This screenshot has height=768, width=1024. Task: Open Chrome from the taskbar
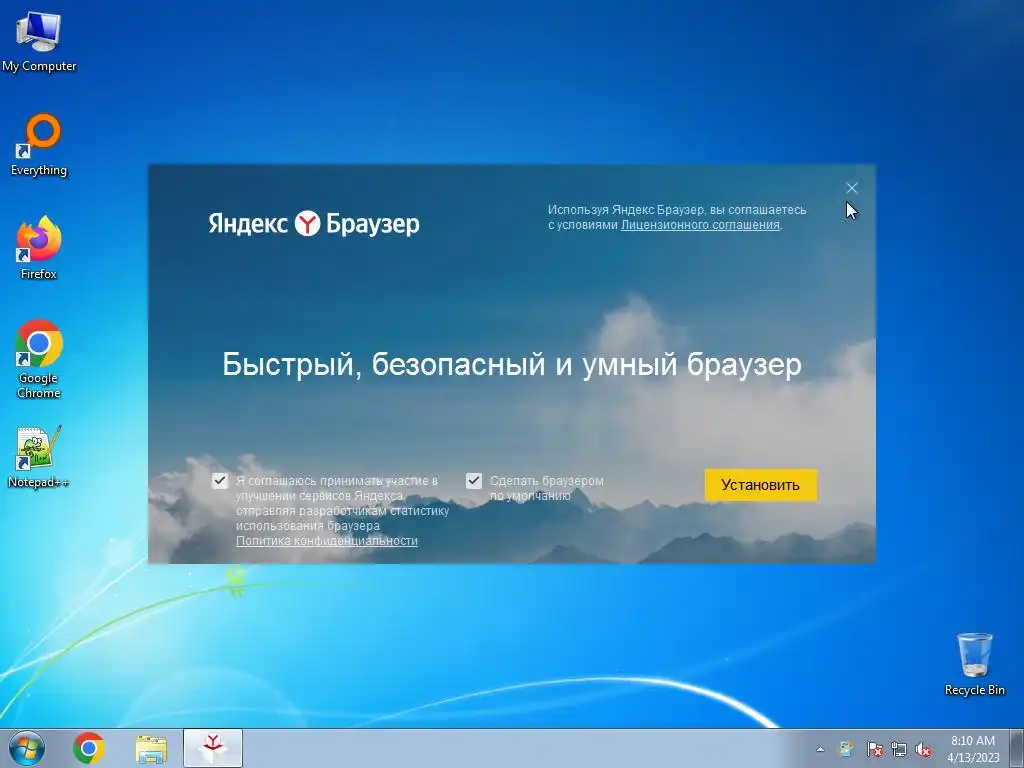pos(89,748)
